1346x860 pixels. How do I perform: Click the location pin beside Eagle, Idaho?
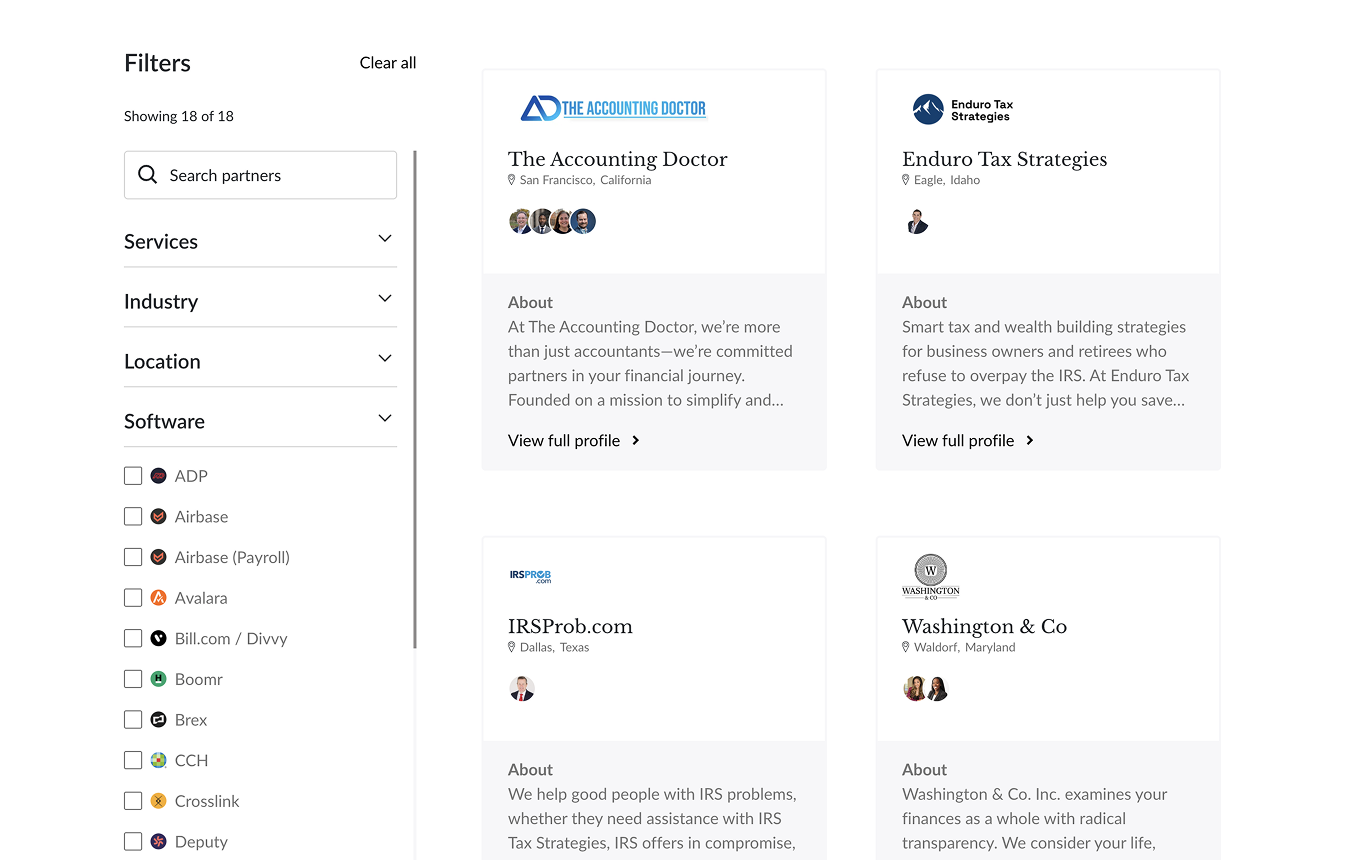coord(906,180)
